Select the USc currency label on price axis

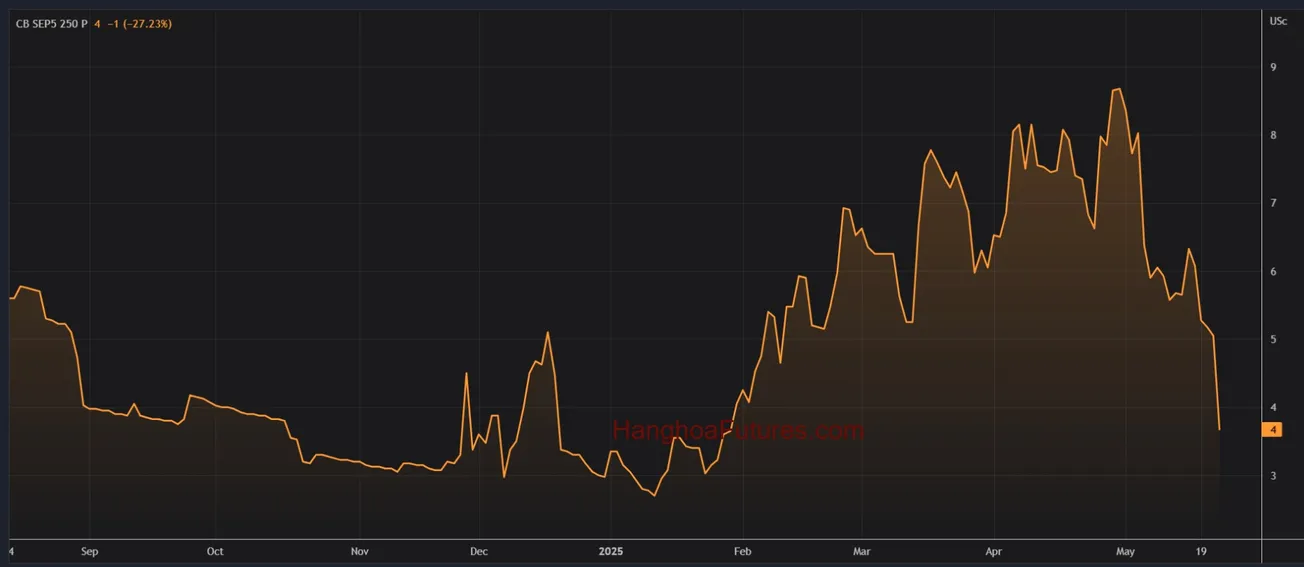click(1278, 21)
